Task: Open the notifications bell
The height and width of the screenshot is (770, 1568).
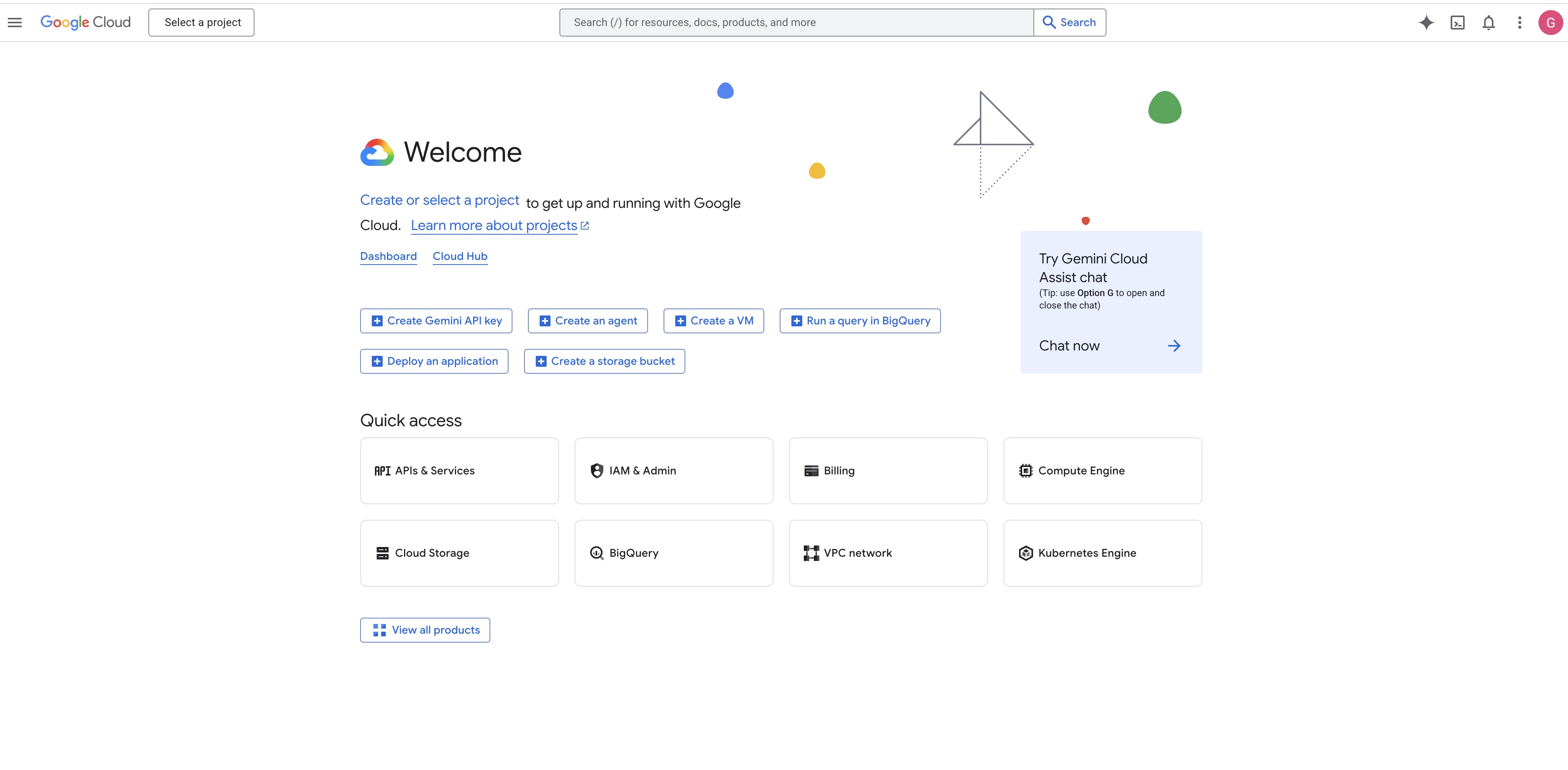Action: [1488, 23]
